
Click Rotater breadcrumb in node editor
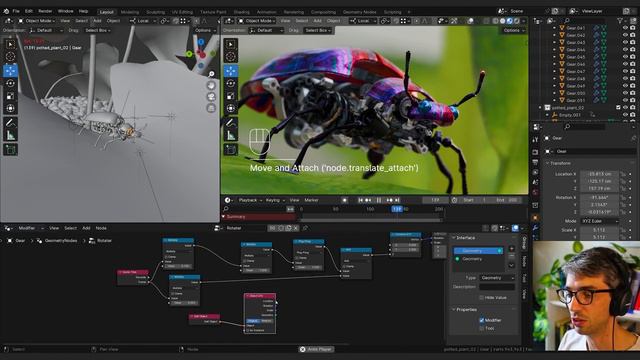pos(104,240)
